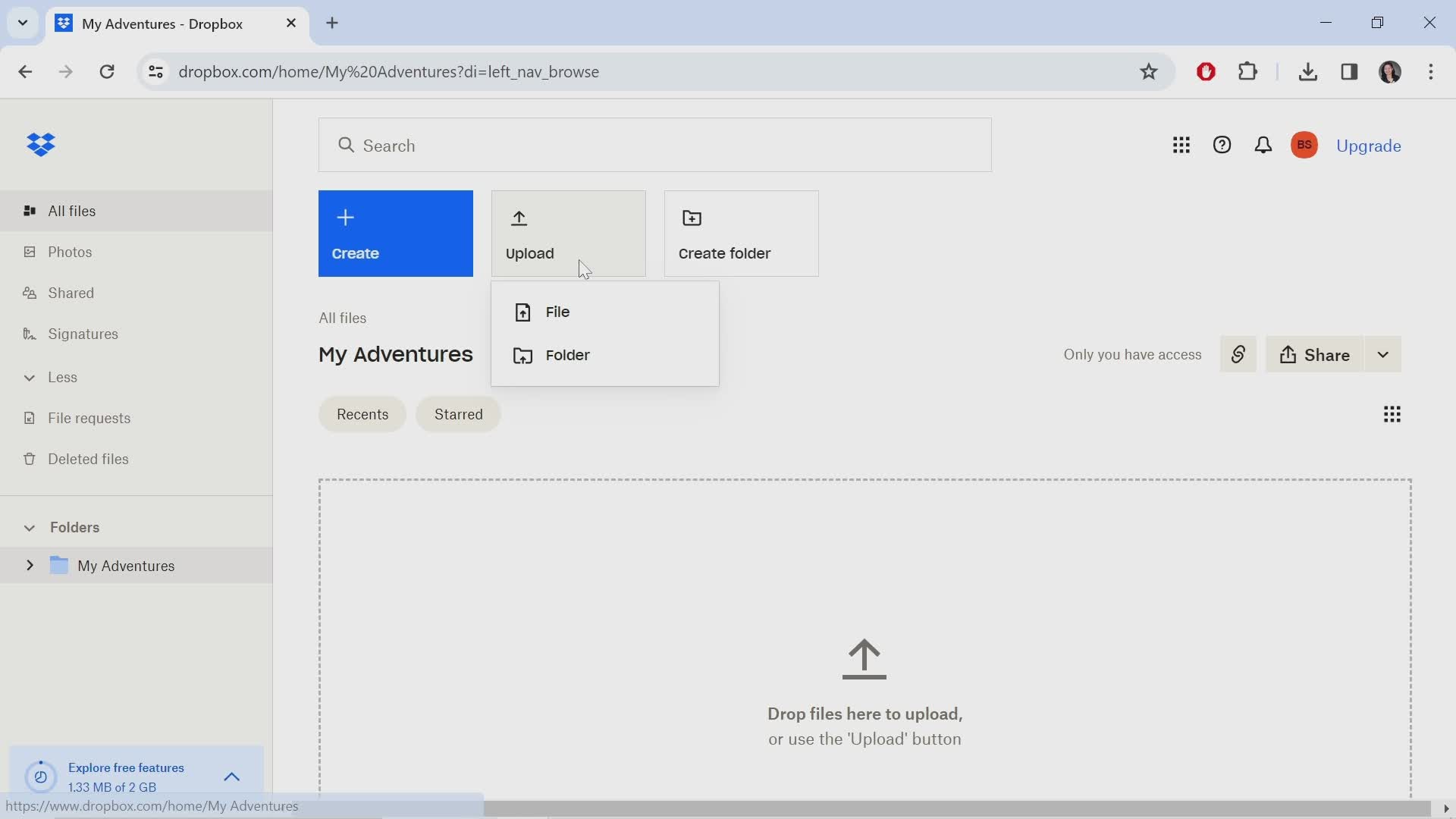This screenshot has width=1456, height=819.
Task: Click the help question mark icon
Action: 1222,146
